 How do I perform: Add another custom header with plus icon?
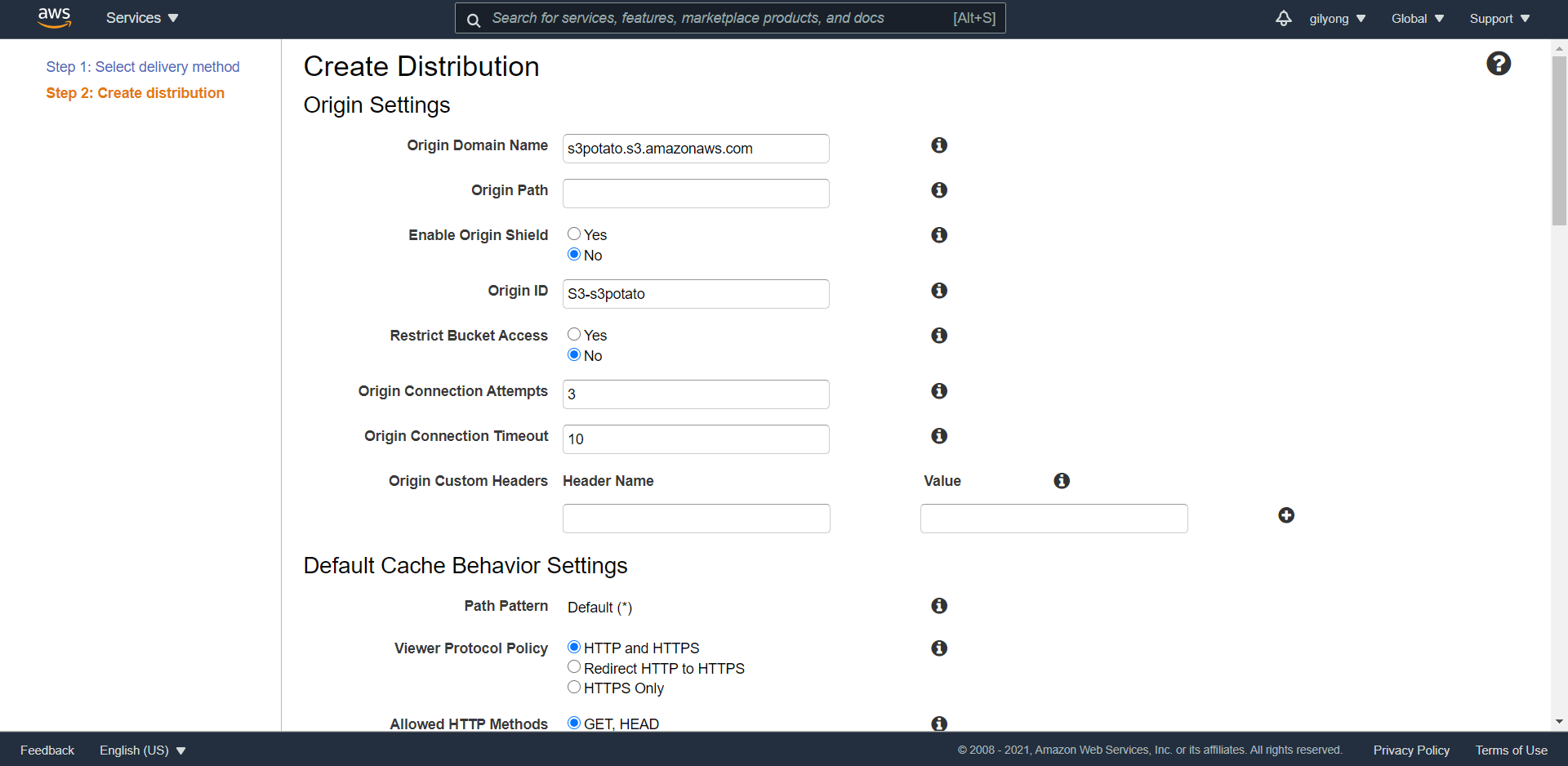click(1286, 515)
